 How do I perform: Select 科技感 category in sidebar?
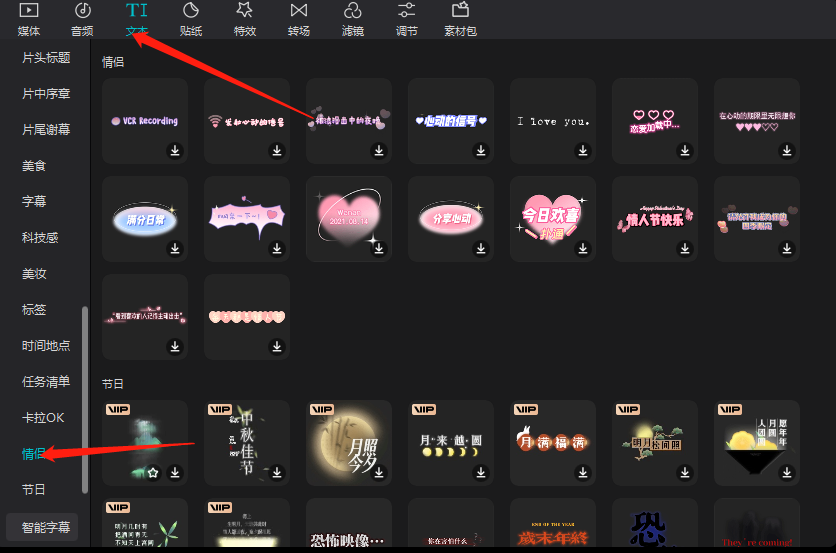pos(40,238)
